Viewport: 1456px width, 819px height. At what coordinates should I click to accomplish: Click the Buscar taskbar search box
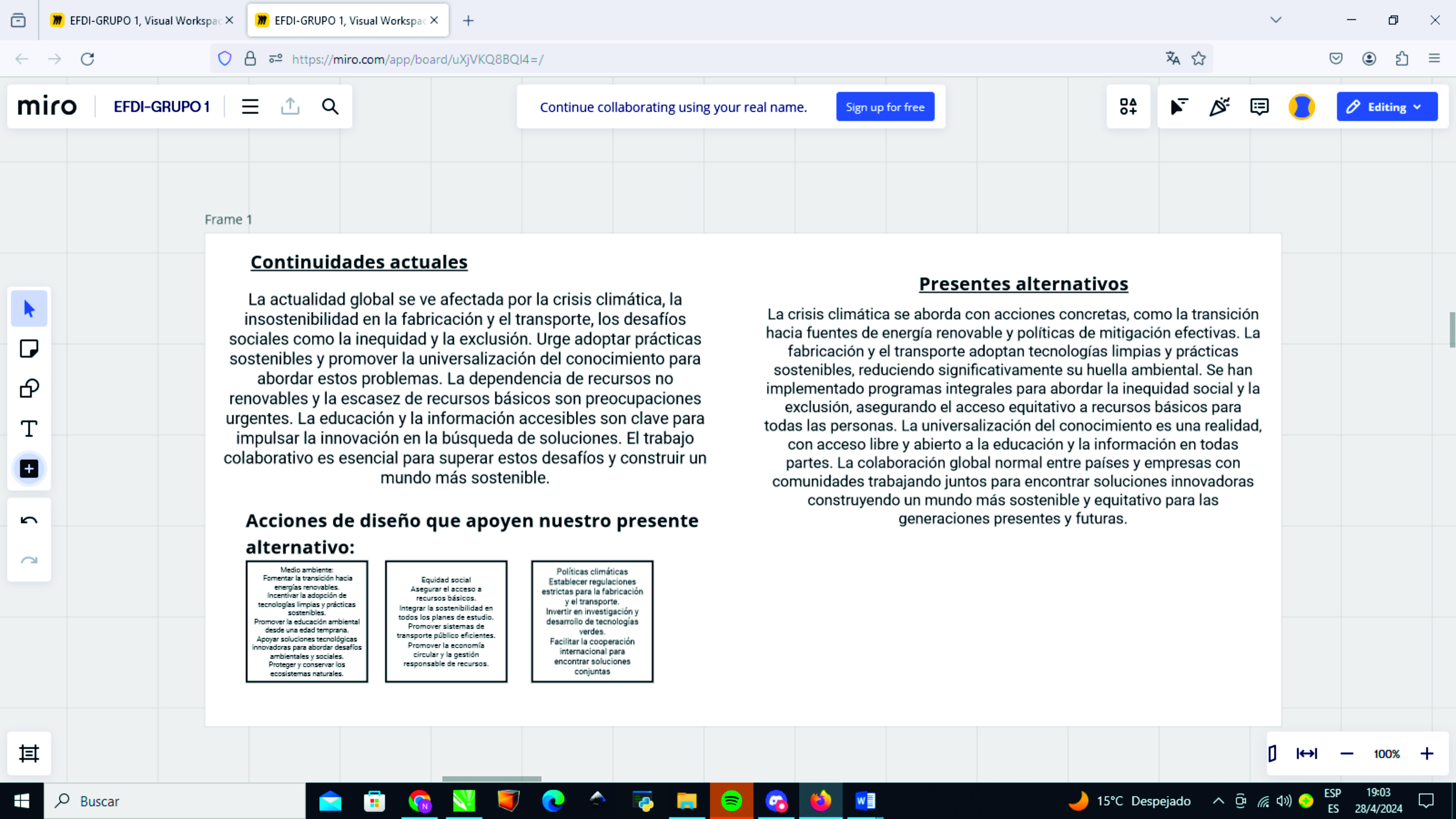175,801
